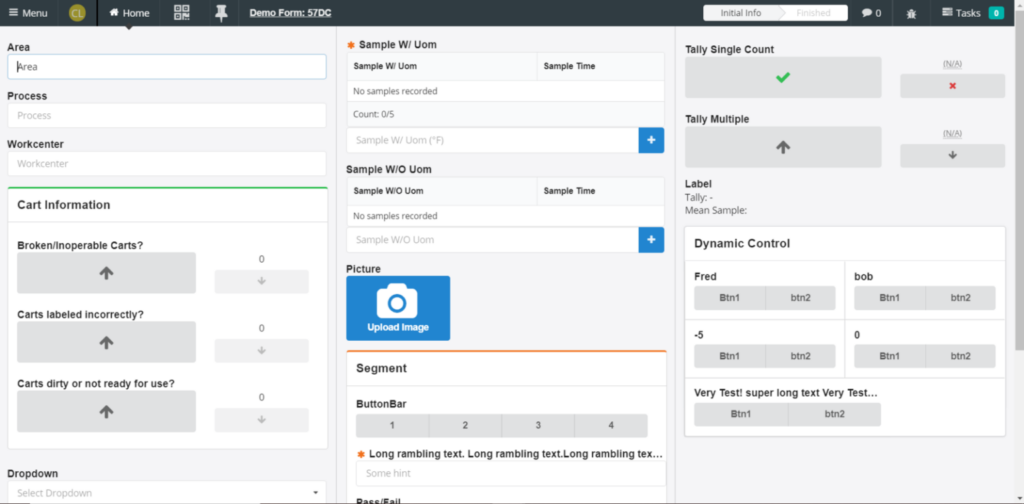Add sample with plus button for Sample W/O Uom
This screenshot has width=1024, height=504.
pos(651,240)
